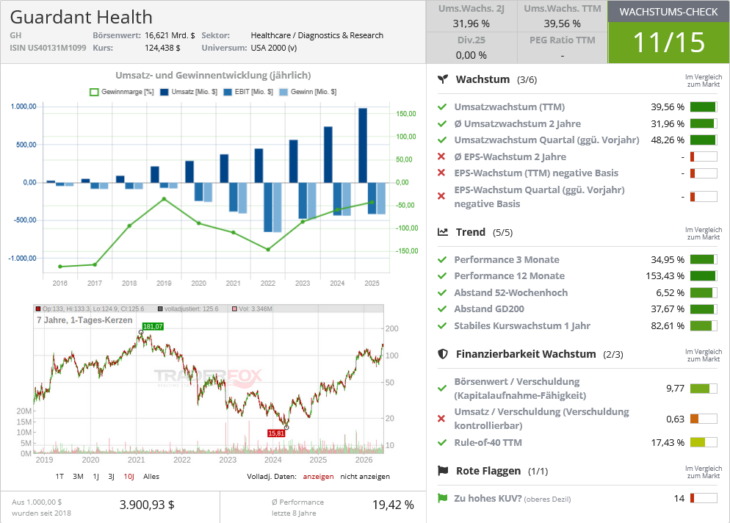
Task: Toggle the Gewinnmarge [%] legend entry
Action: [122, 92]
